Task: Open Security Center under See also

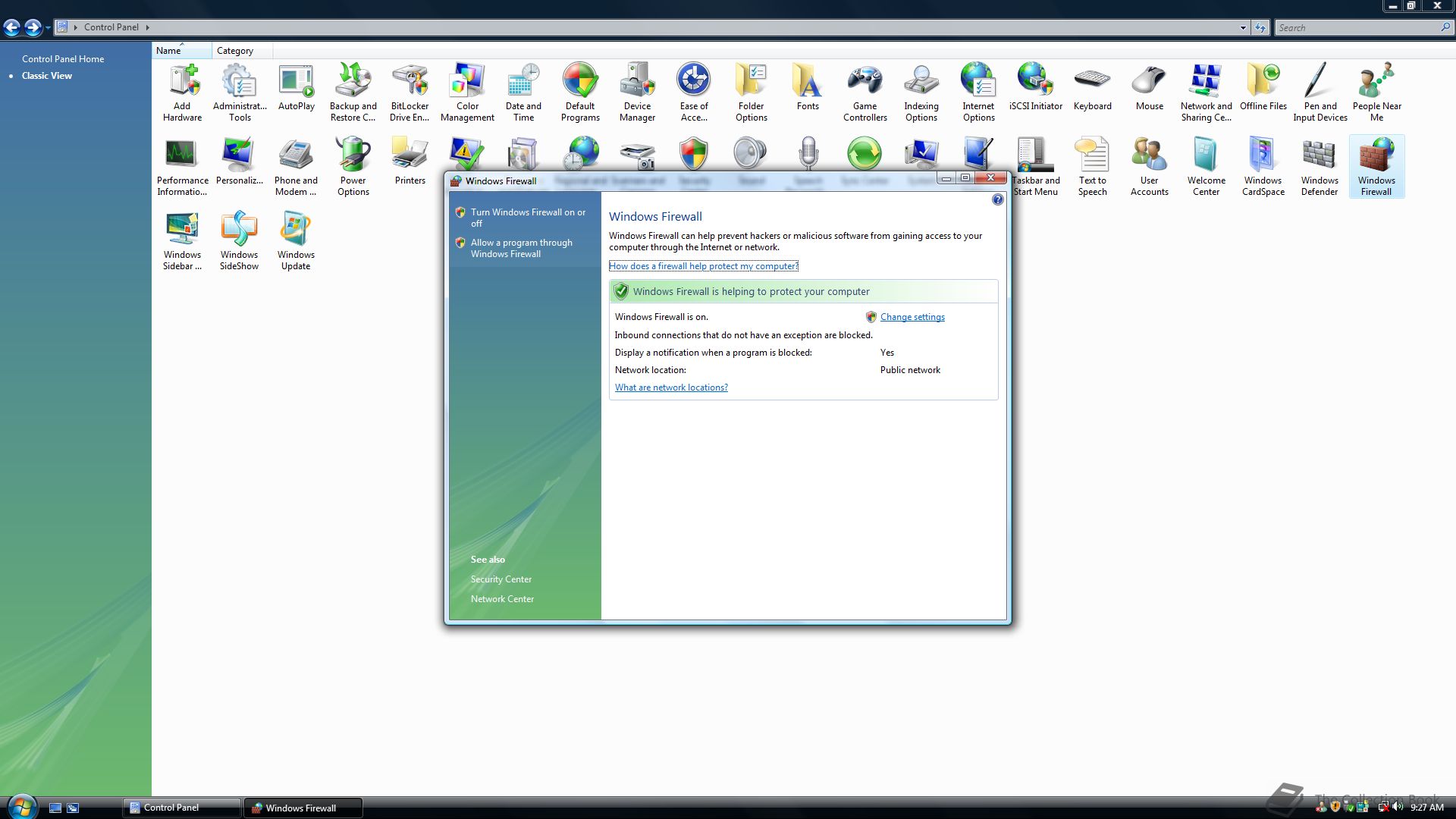Action: click(501, 579)
